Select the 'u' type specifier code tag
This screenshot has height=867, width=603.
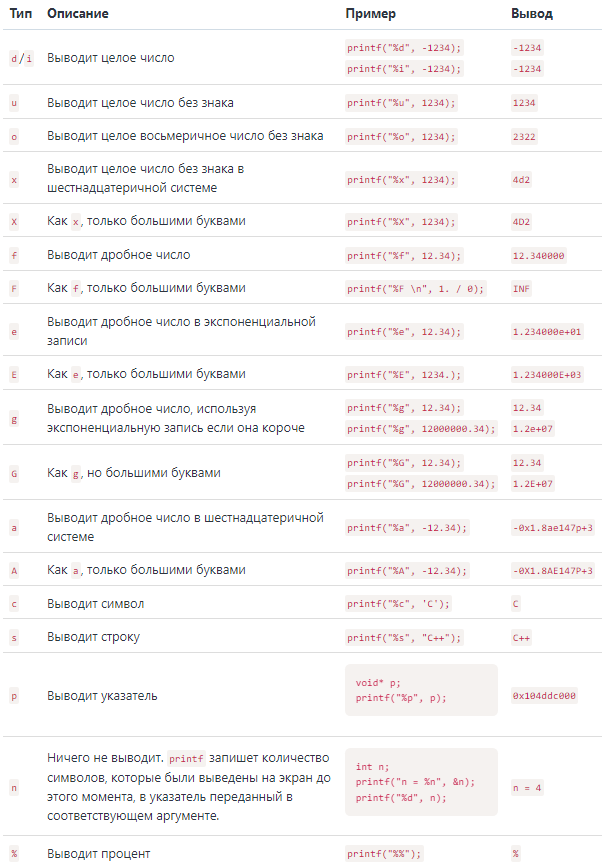pyautogui.click(x=14, y=103)
